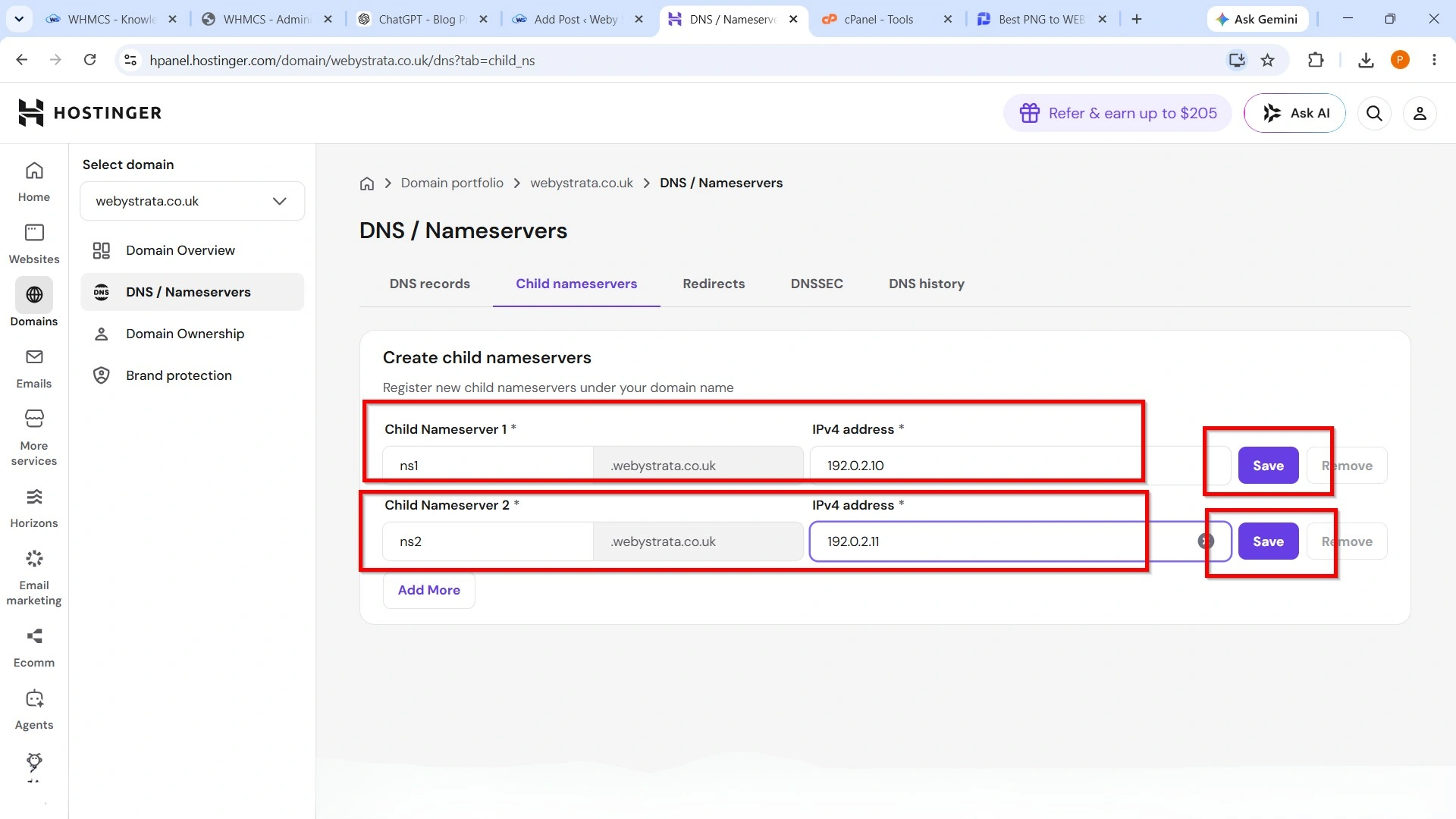Select DNS / Nameservers in the sidebar

pyautogui.click(x=192, y=292)
